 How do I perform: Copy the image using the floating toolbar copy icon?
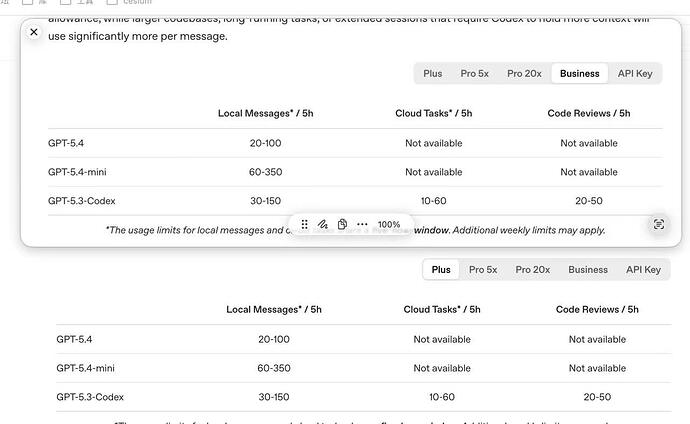click(x=342, y=224)
